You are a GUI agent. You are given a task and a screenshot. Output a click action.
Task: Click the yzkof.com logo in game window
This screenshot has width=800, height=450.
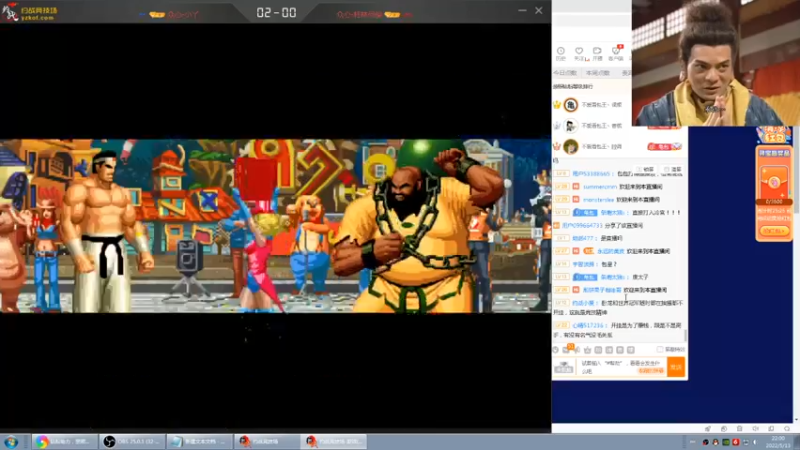[x=31, y=13]
